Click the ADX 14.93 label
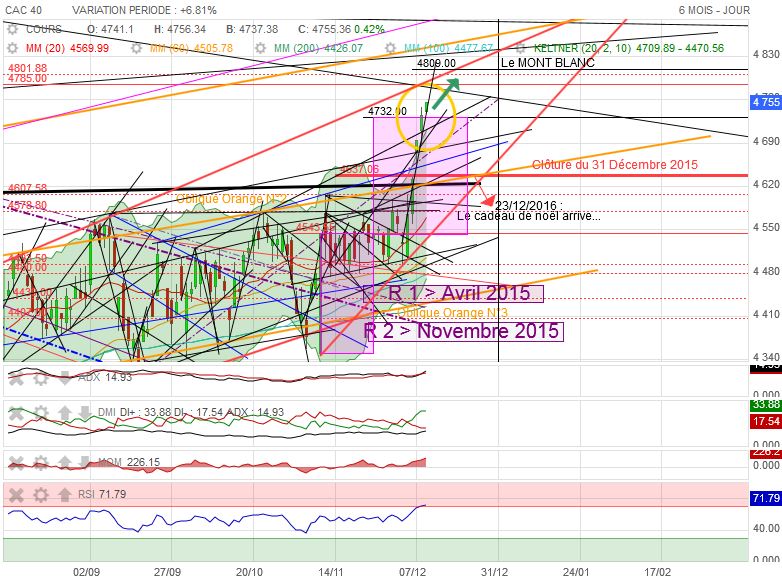The height and width of the screenshot is (577, 782). 105,378
